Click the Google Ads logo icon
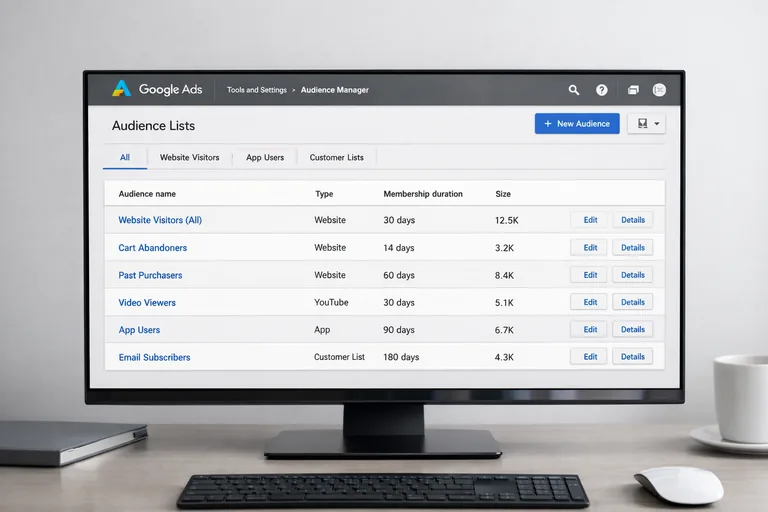 coord(121,89)
